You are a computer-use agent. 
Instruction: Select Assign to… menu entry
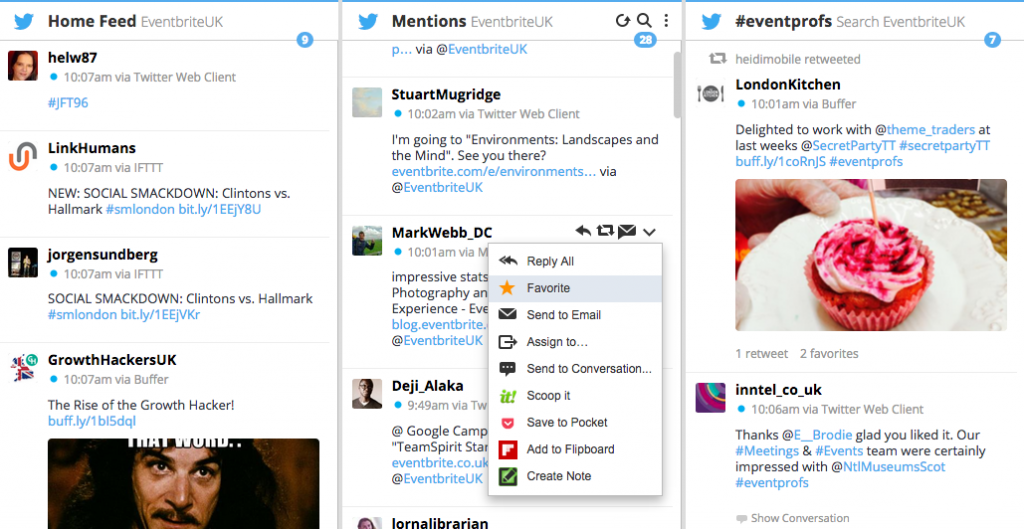[575, 342]
